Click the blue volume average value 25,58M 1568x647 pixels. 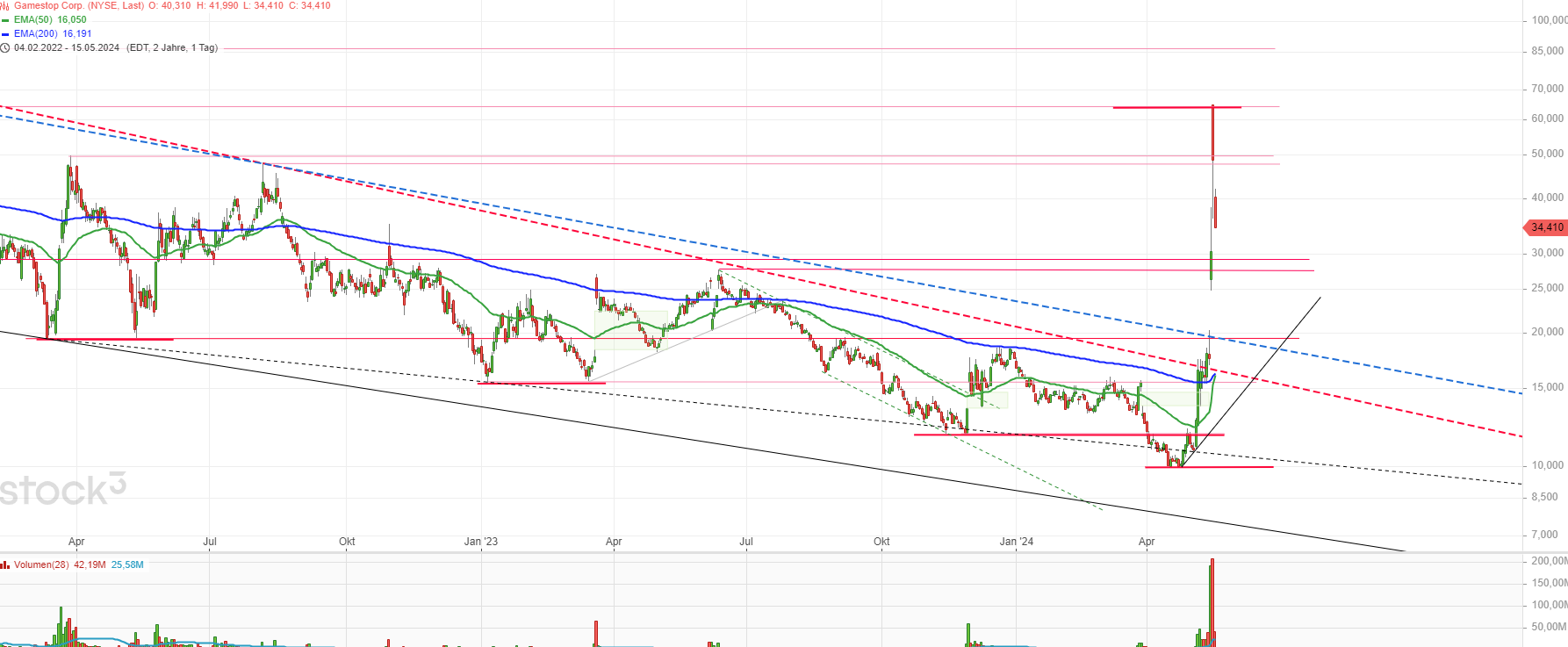point(127,564)
